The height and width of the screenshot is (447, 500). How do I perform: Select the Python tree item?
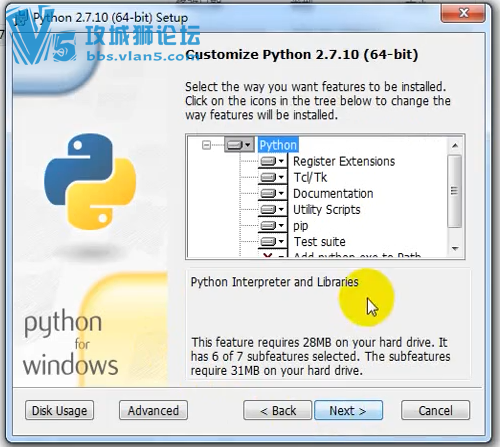(x=278, y=145)
